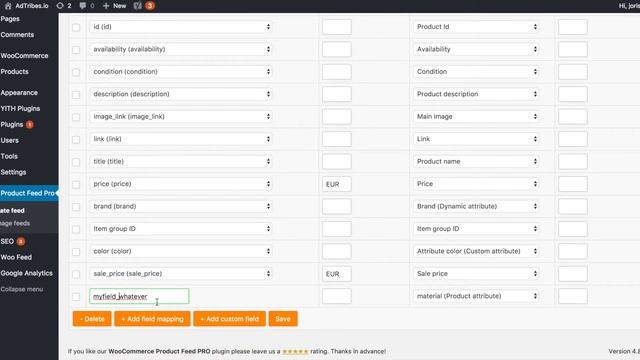
Task: Follow the five-star rating link
Action: click(296, 351)
